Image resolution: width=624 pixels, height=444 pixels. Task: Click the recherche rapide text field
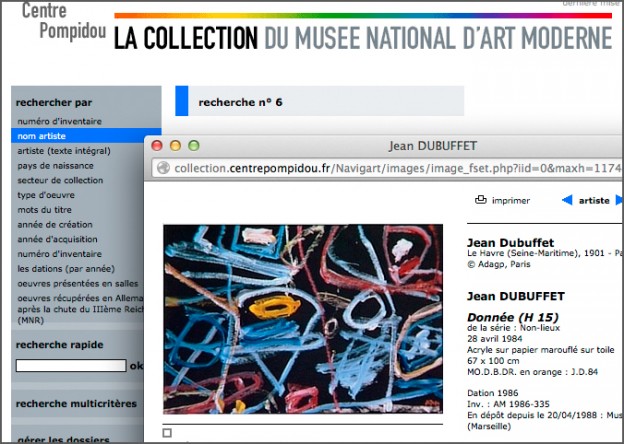pyautogui.click(x=71, y=365)
